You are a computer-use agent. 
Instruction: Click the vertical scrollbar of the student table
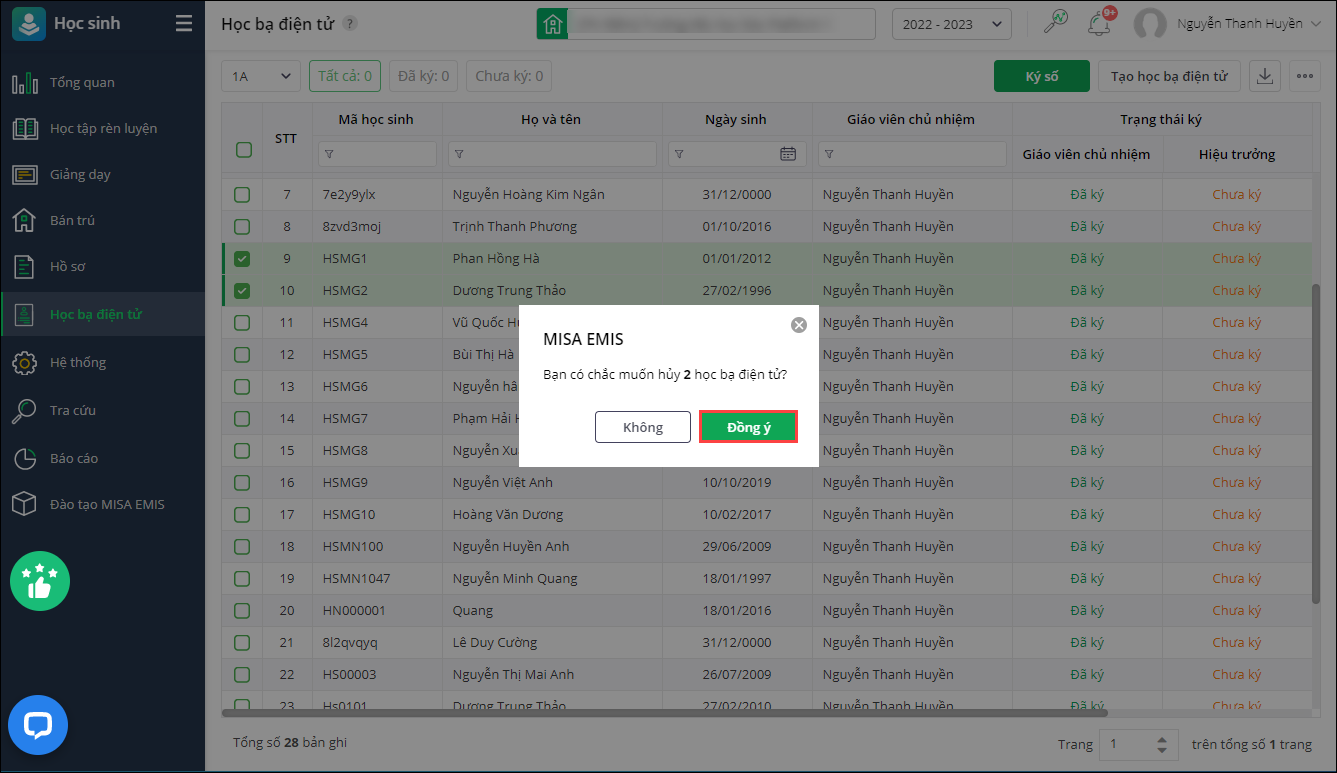[1316, 444]
